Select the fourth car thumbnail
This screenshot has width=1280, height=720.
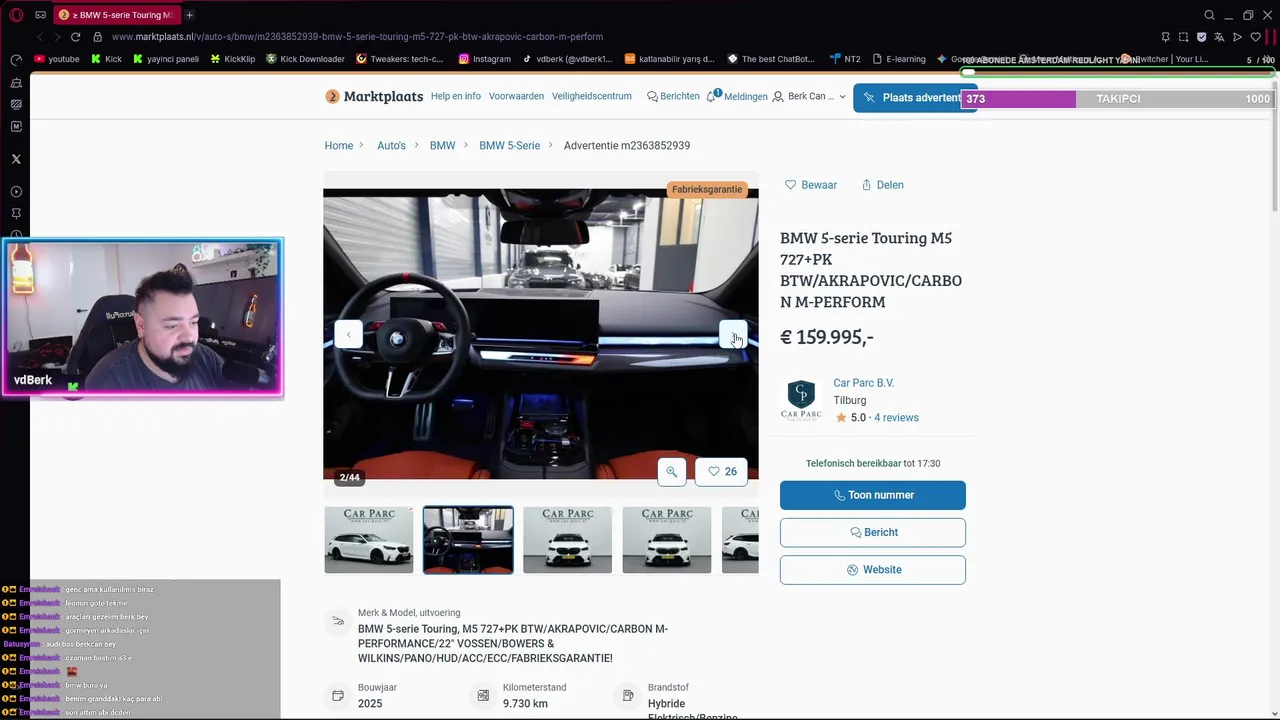[x=667, y=540]
